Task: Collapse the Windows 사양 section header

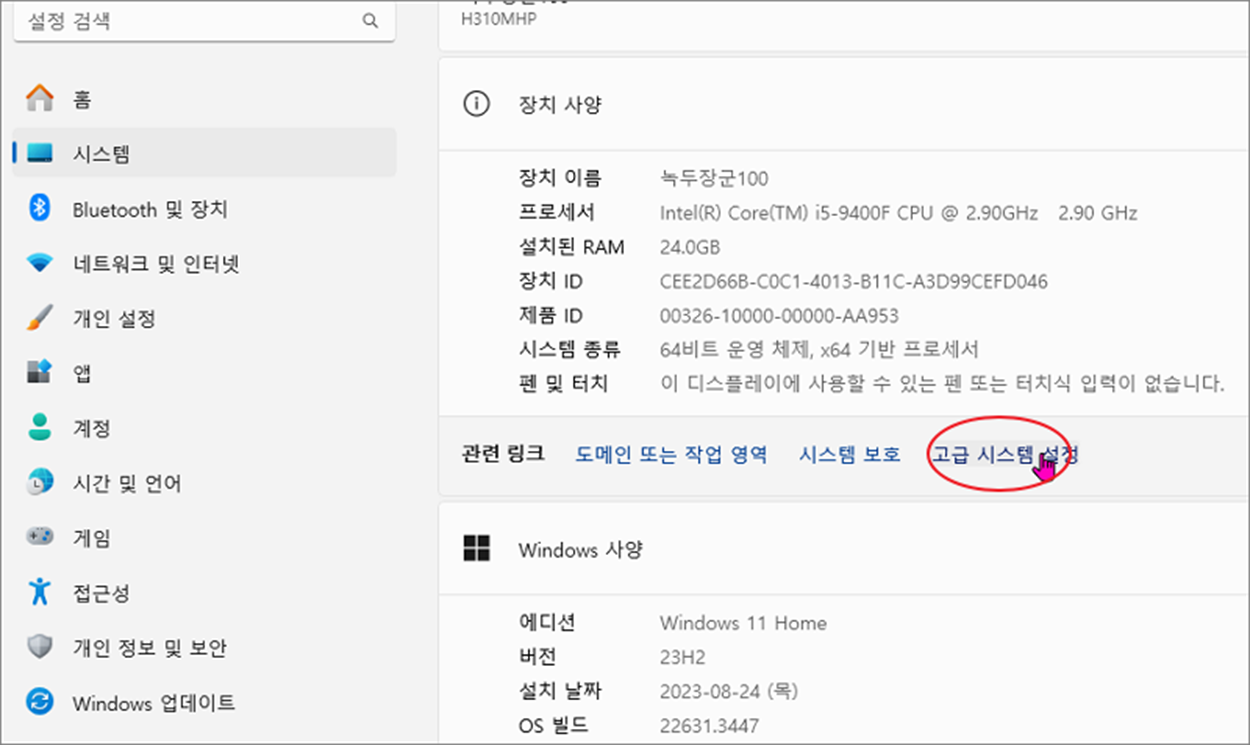Action: pos(844,549)
